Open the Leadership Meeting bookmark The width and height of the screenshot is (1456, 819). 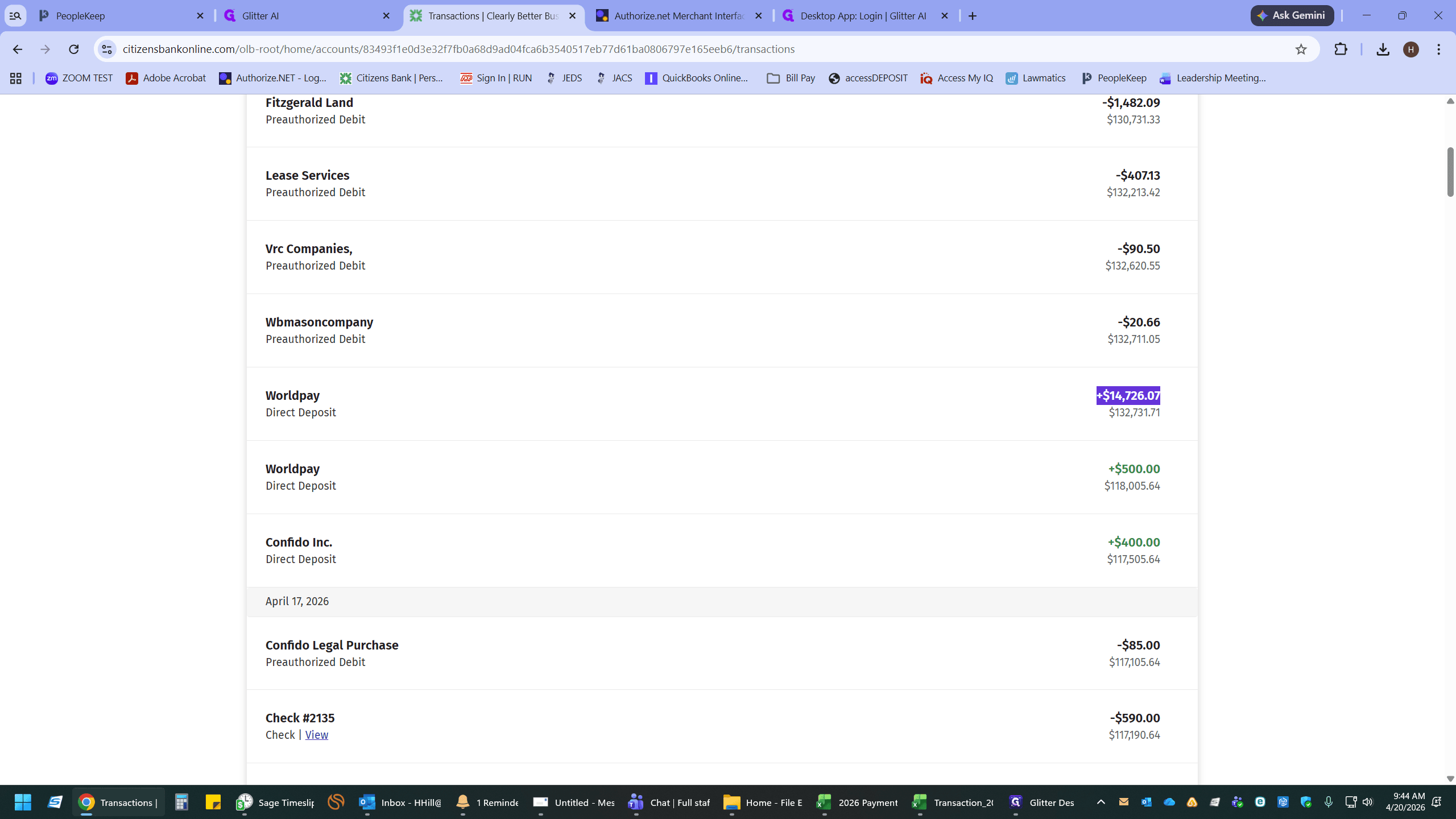(x=1213, y=78)
